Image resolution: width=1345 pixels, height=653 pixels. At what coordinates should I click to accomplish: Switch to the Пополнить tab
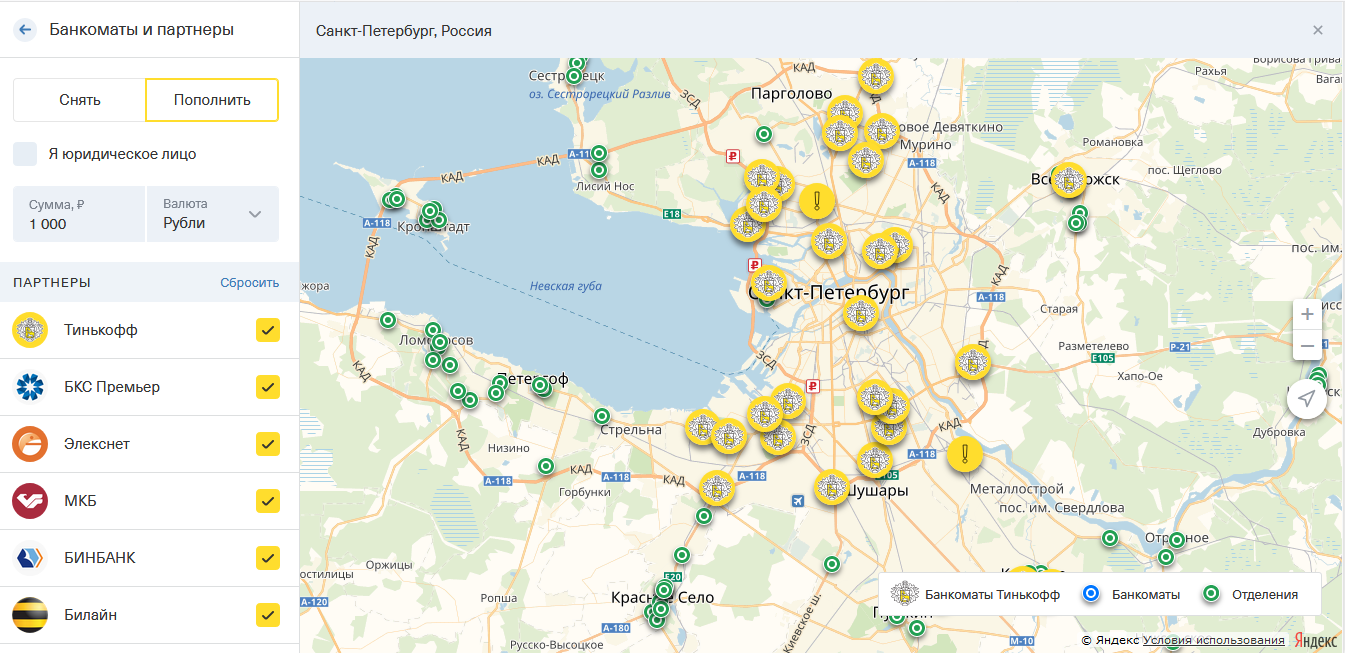(212, 100)
